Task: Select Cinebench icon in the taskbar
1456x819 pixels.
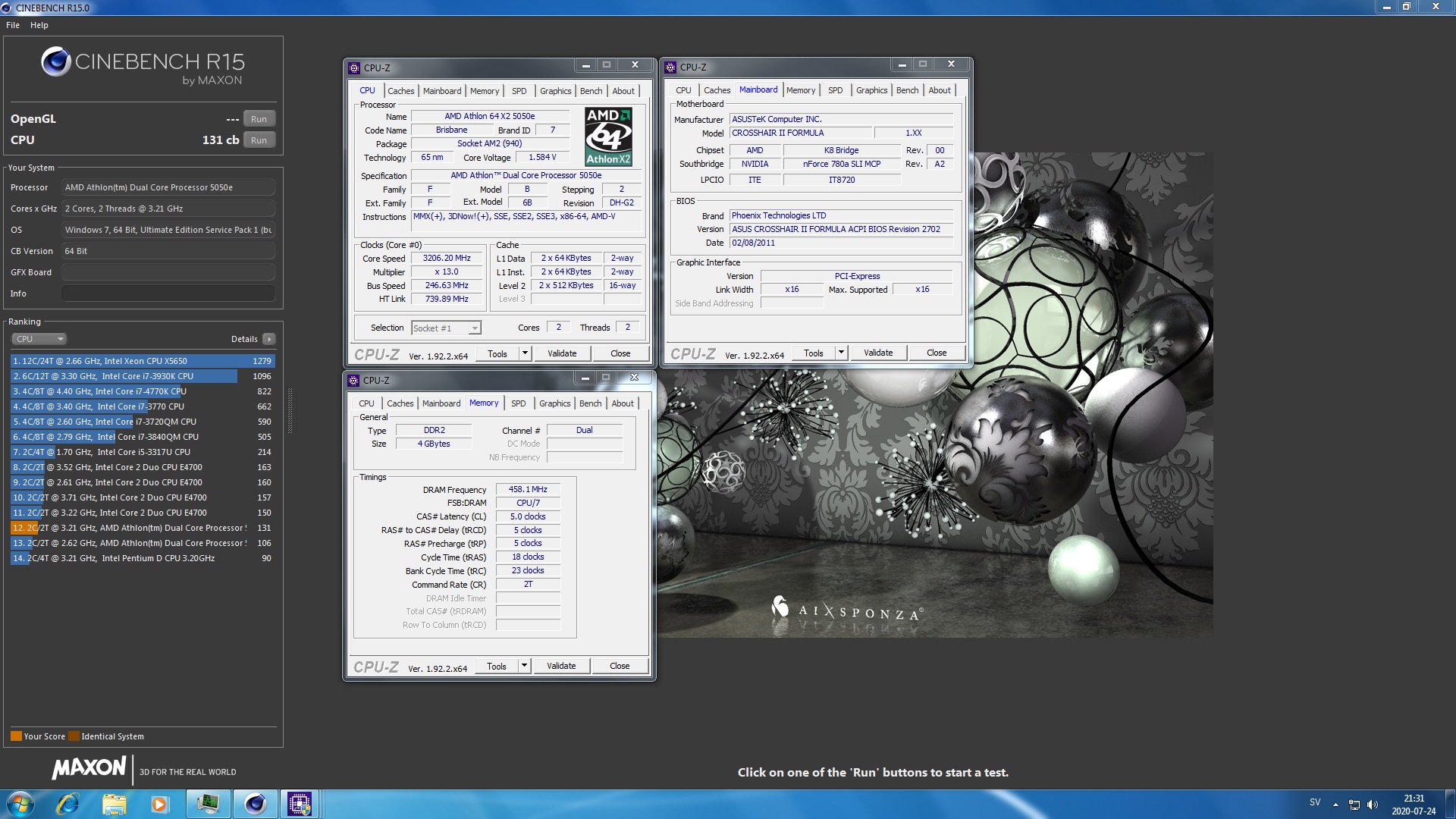Action: [255, 804]
